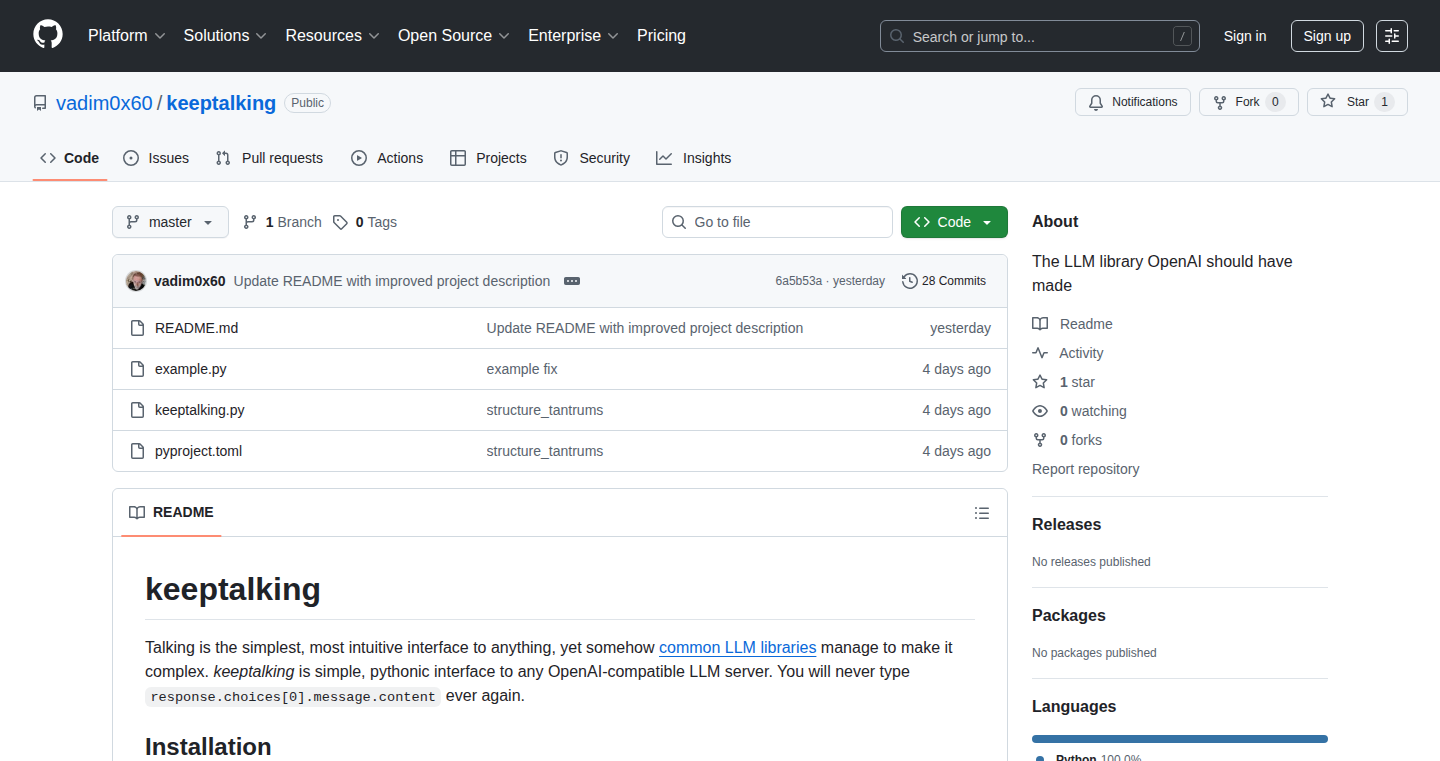Open vadim0x60 avatar in commit row

136,281
